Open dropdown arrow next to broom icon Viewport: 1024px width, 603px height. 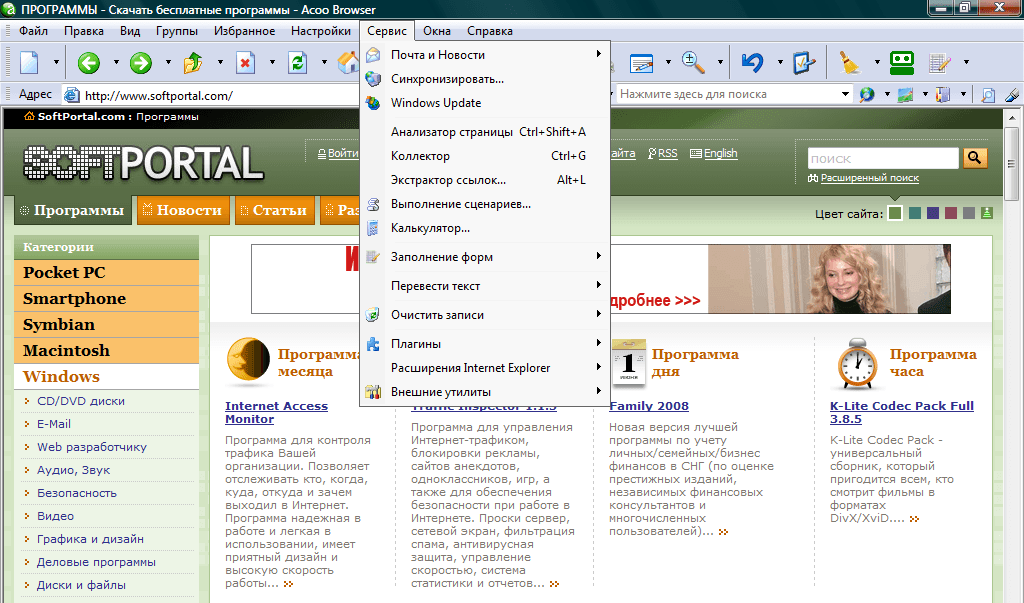pyautogui.click(x=876, y=63)
